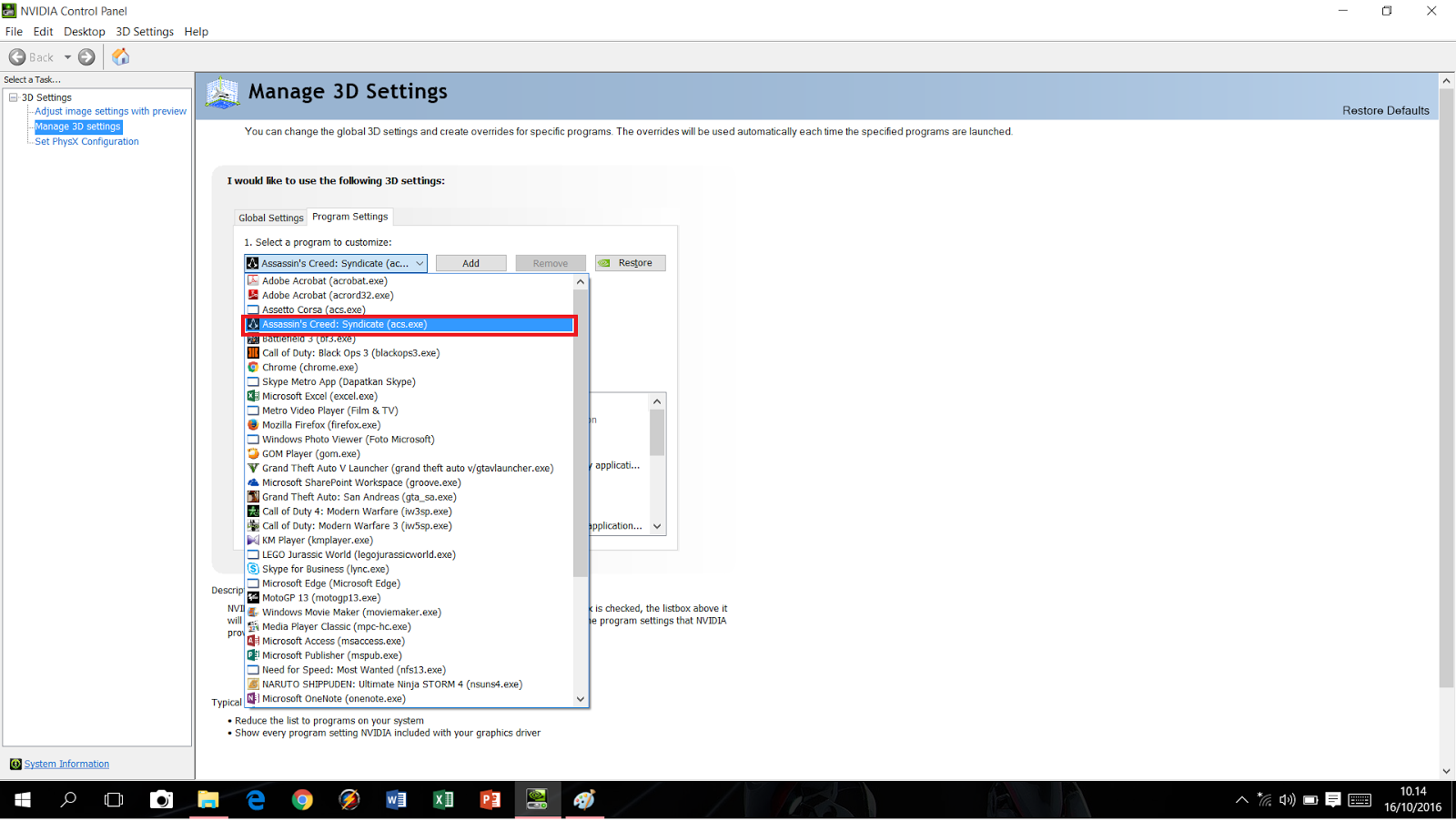Open volume control in system tray
Viewport: 1456px width, 821px height.
(1287, 800)
